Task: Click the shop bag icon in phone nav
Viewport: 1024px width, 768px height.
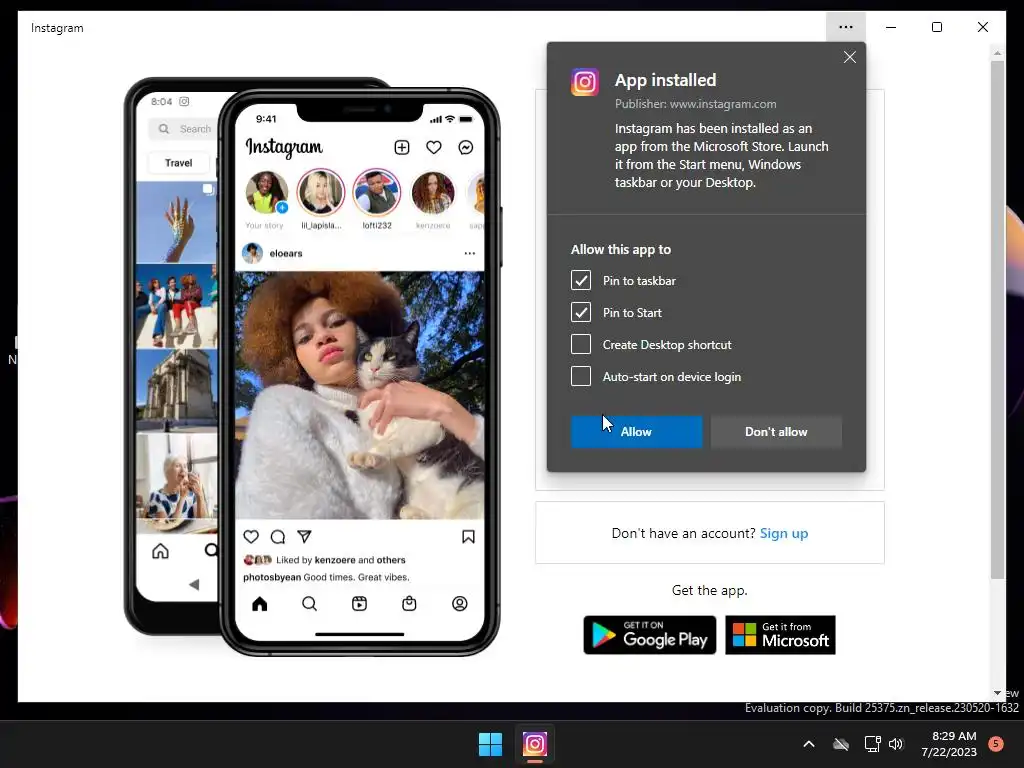Action: (x=409, y=603)
